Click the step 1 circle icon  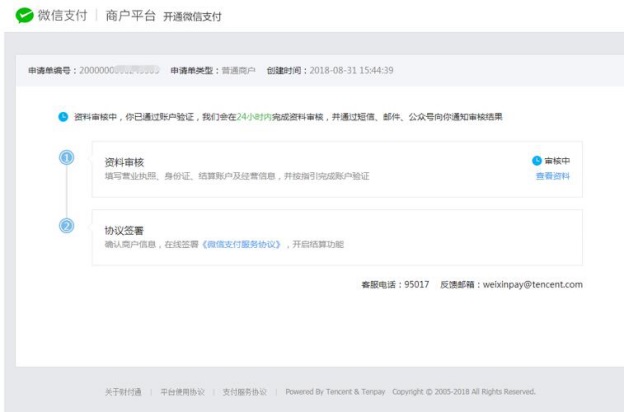67,158
